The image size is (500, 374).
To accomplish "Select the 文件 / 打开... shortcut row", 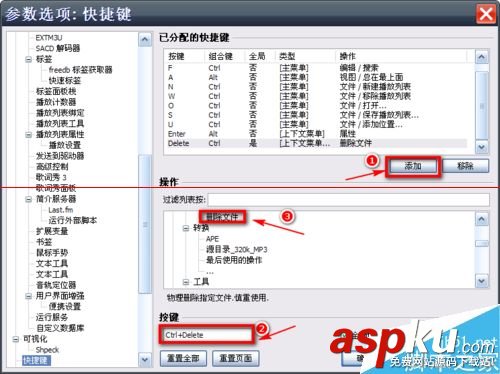I will pos(316,106).
